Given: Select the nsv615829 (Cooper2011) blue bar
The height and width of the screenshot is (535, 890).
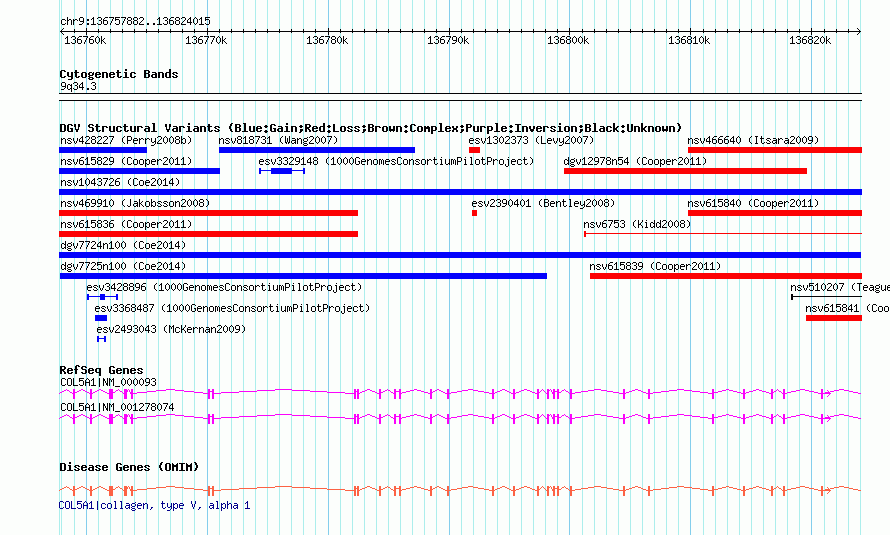Looking at the screenshot, I should 139,171.
